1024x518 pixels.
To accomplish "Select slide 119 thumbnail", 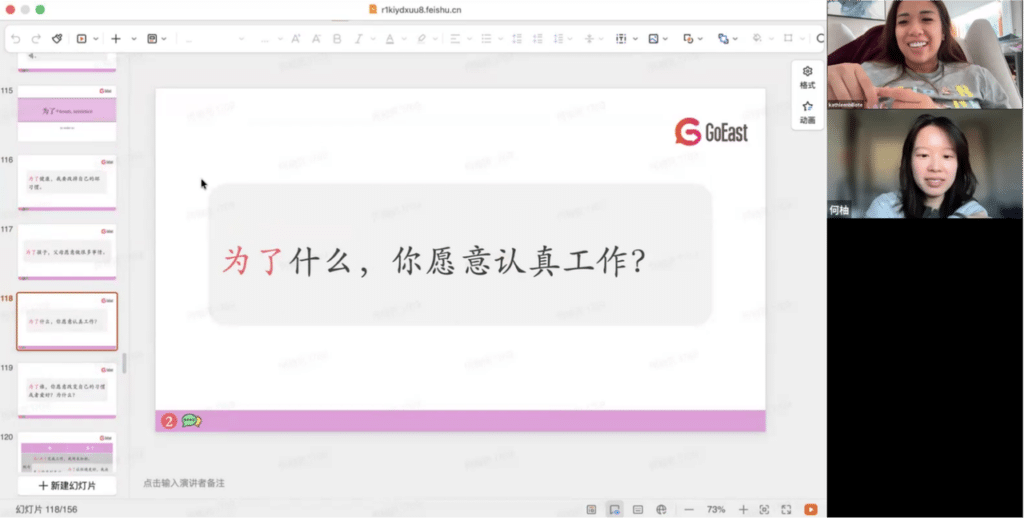I will pos(67,391).
